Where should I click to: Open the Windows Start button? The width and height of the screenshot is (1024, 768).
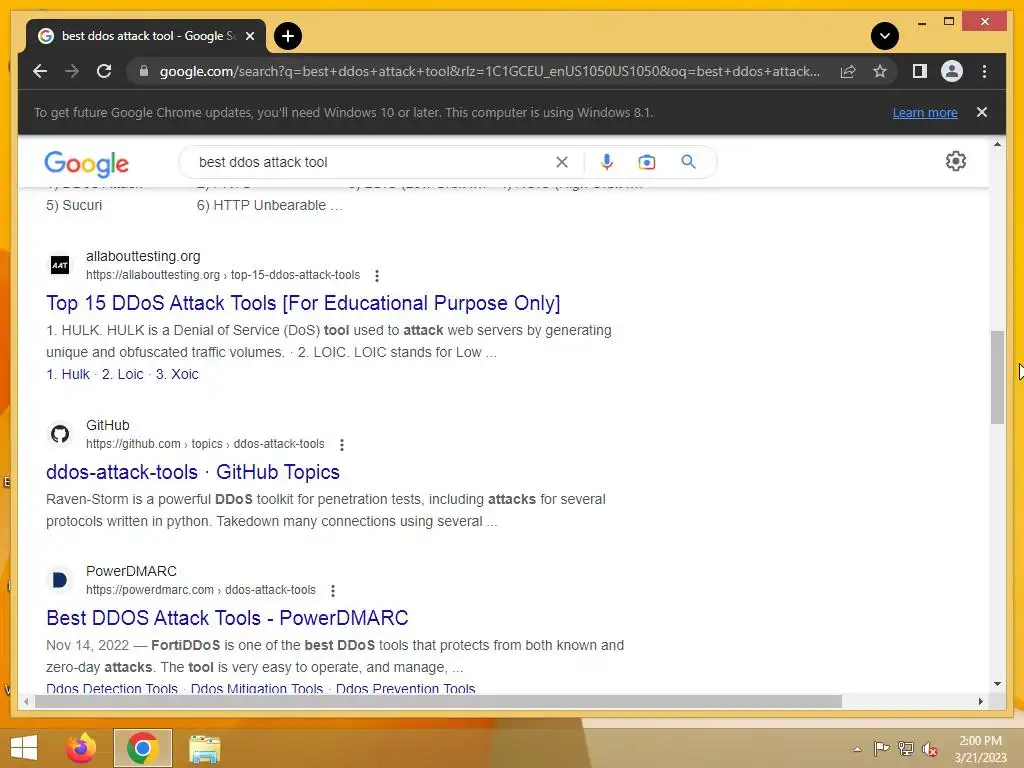(x=24, y=748)
